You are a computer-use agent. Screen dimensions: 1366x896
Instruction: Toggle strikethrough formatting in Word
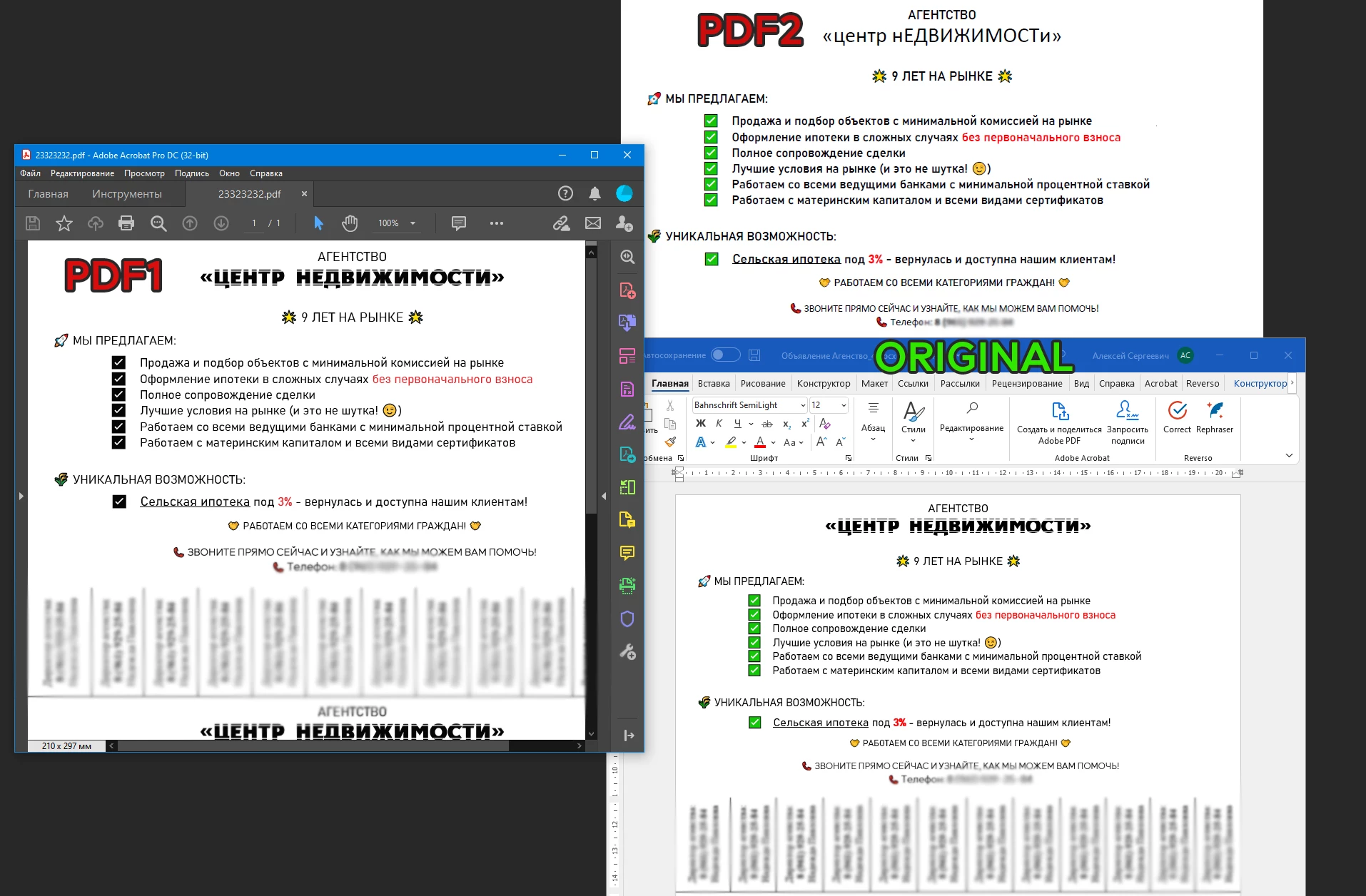pos(767,424)
